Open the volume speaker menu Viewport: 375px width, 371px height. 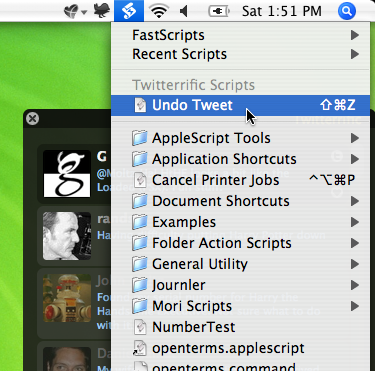point(184,12)
